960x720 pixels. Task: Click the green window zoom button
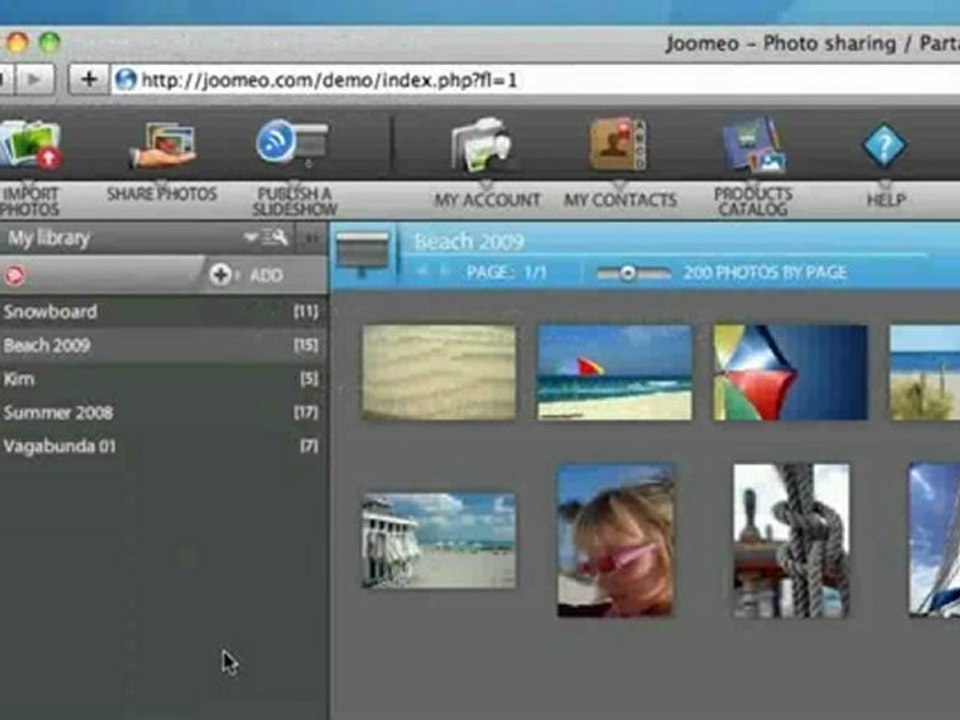pyautogui.click(x=50, y=42)
